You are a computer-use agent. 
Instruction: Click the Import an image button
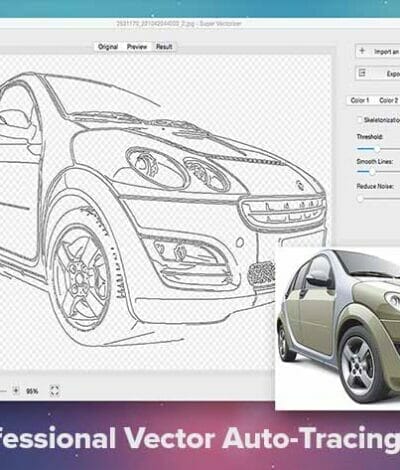[x=378, y=52]
